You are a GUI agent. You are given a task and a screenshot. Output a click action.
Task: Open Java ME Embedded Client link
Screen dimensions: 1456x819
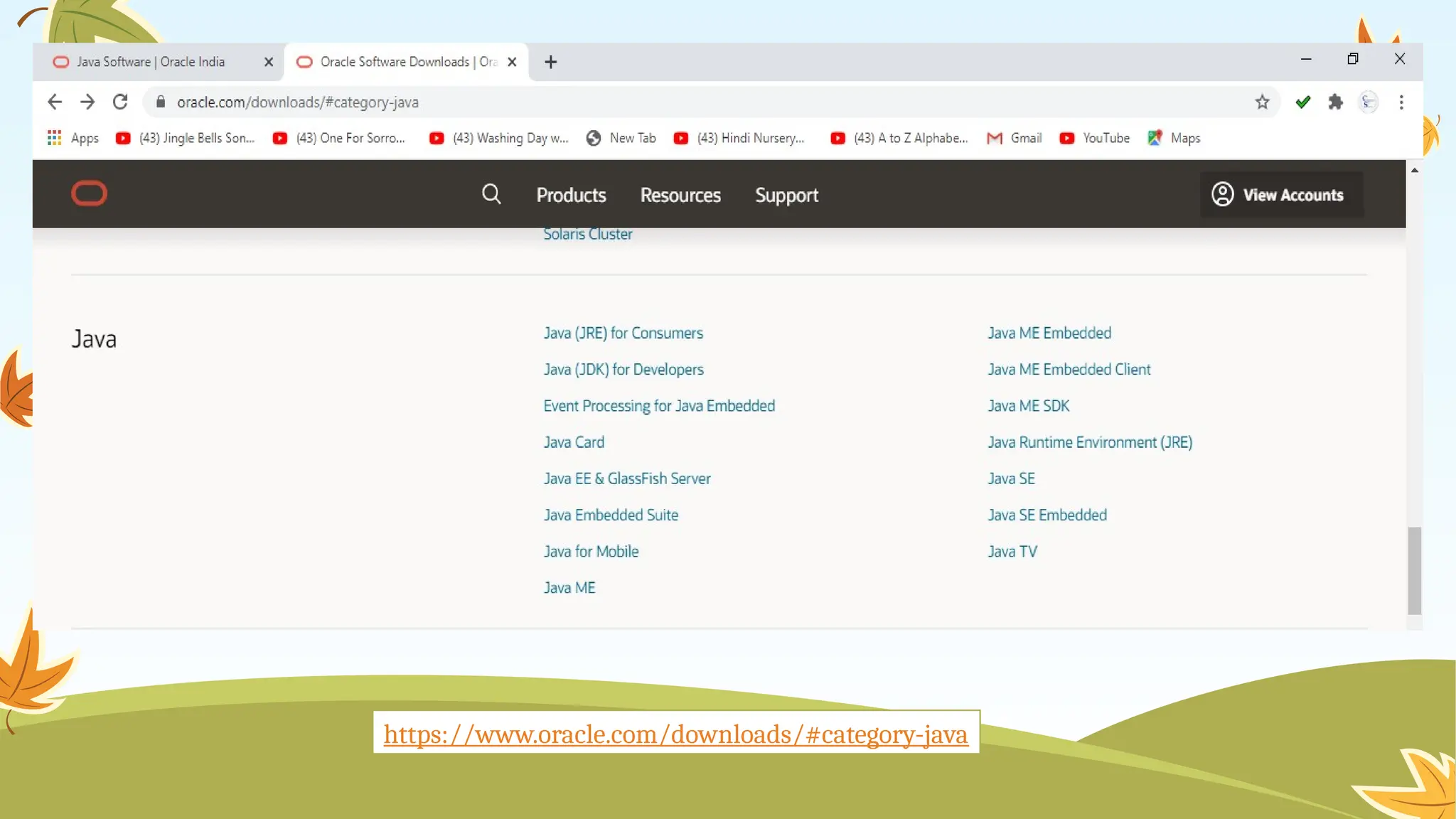pos(1069,369)
